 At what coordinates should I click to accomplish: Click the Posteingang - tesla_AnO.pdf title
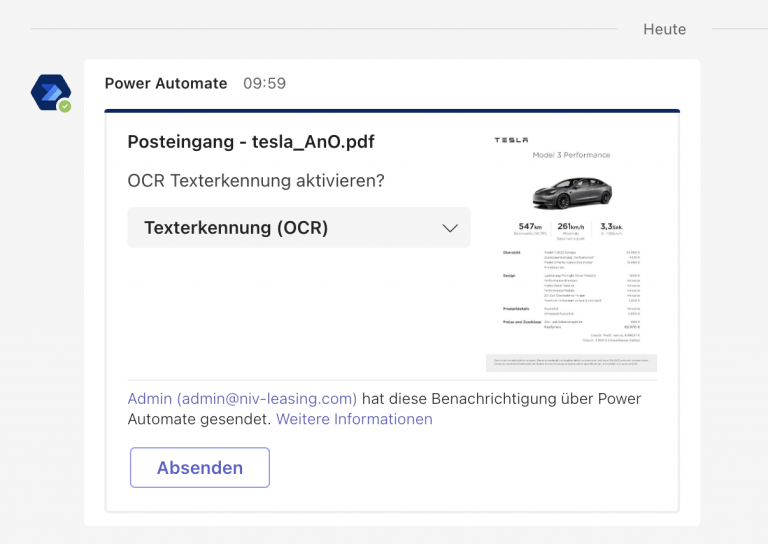(x=251, y=142)
